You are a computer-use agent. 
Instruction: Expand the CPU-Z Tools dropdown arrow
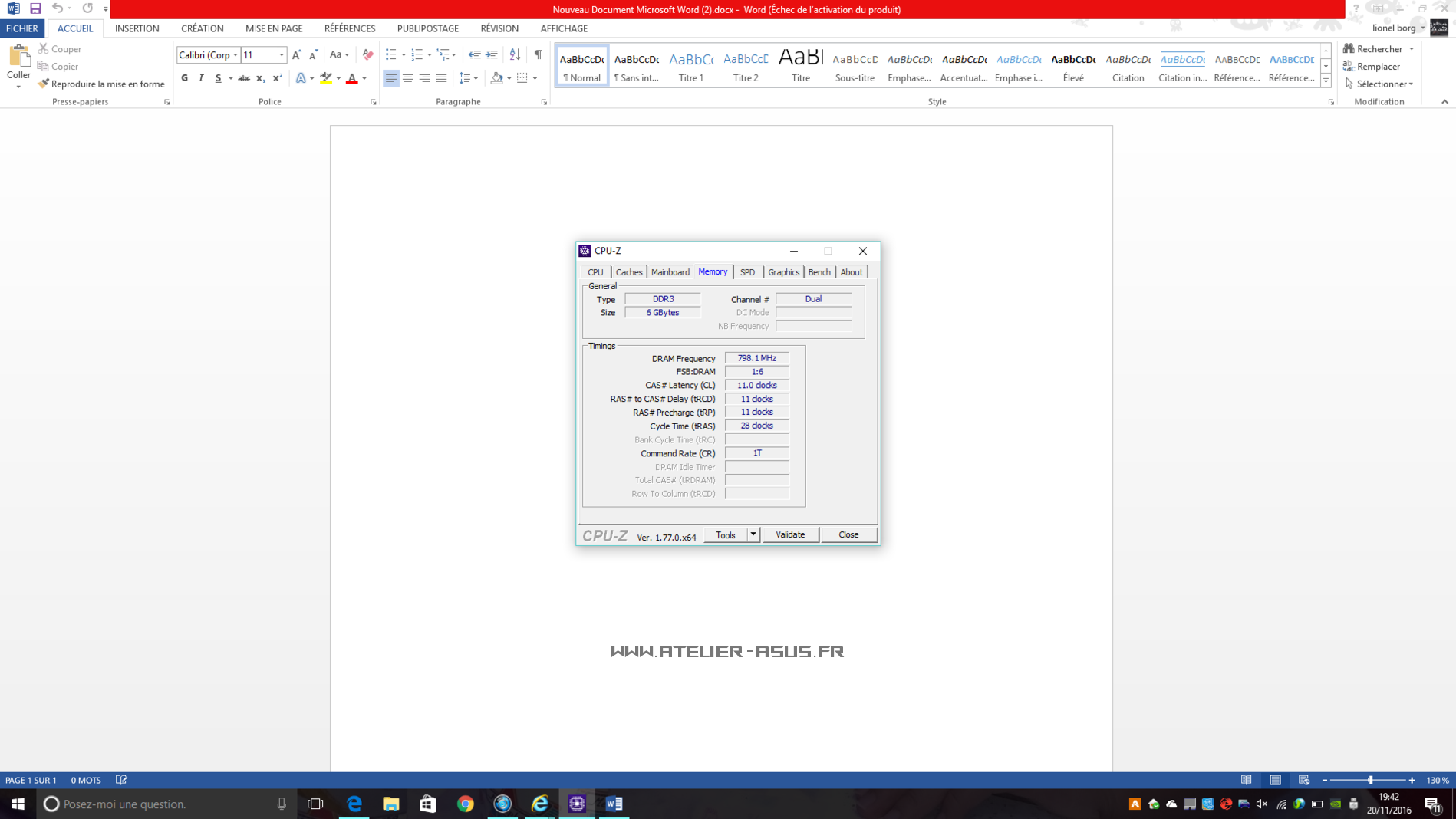click(753, 534)
